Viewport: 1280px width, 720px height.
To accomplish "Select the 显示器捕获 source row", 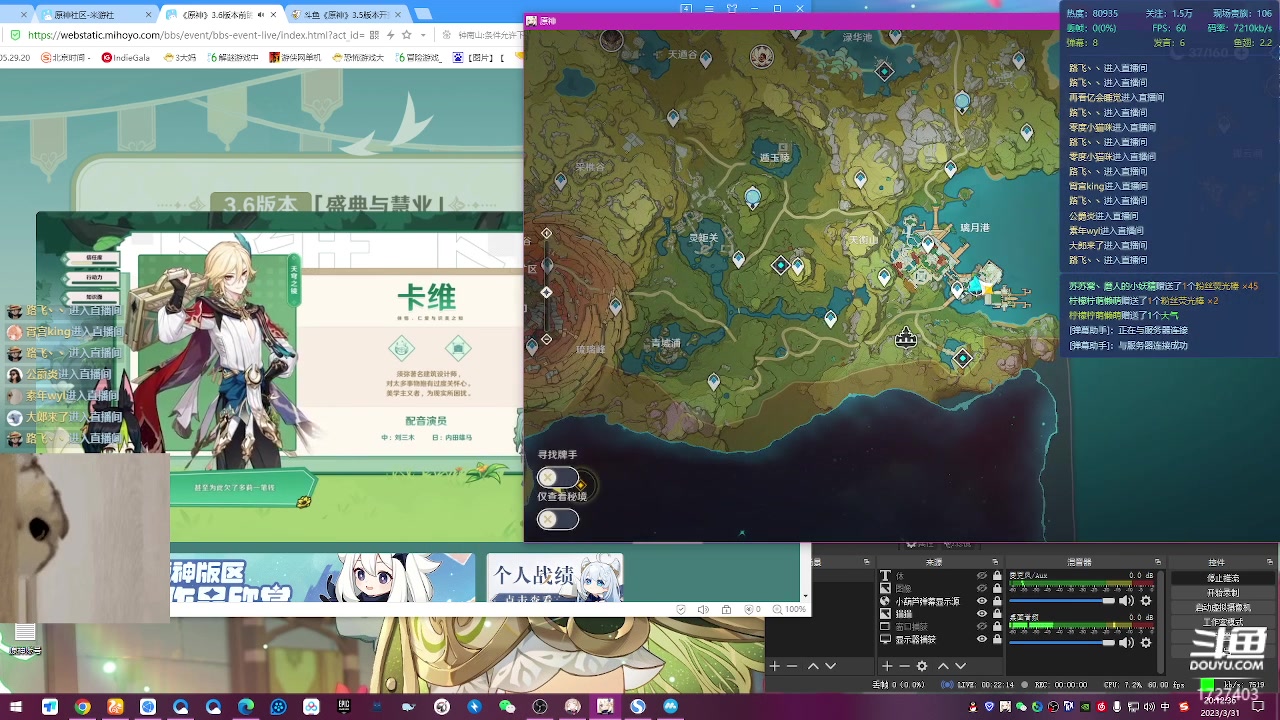I will (x=940, y=639).
